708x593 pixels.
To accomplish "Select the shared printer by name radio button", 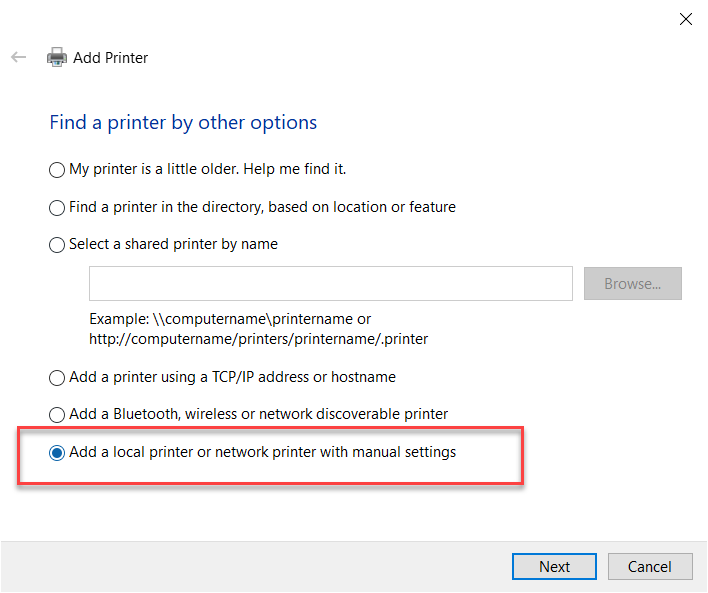I will (57, 245).
